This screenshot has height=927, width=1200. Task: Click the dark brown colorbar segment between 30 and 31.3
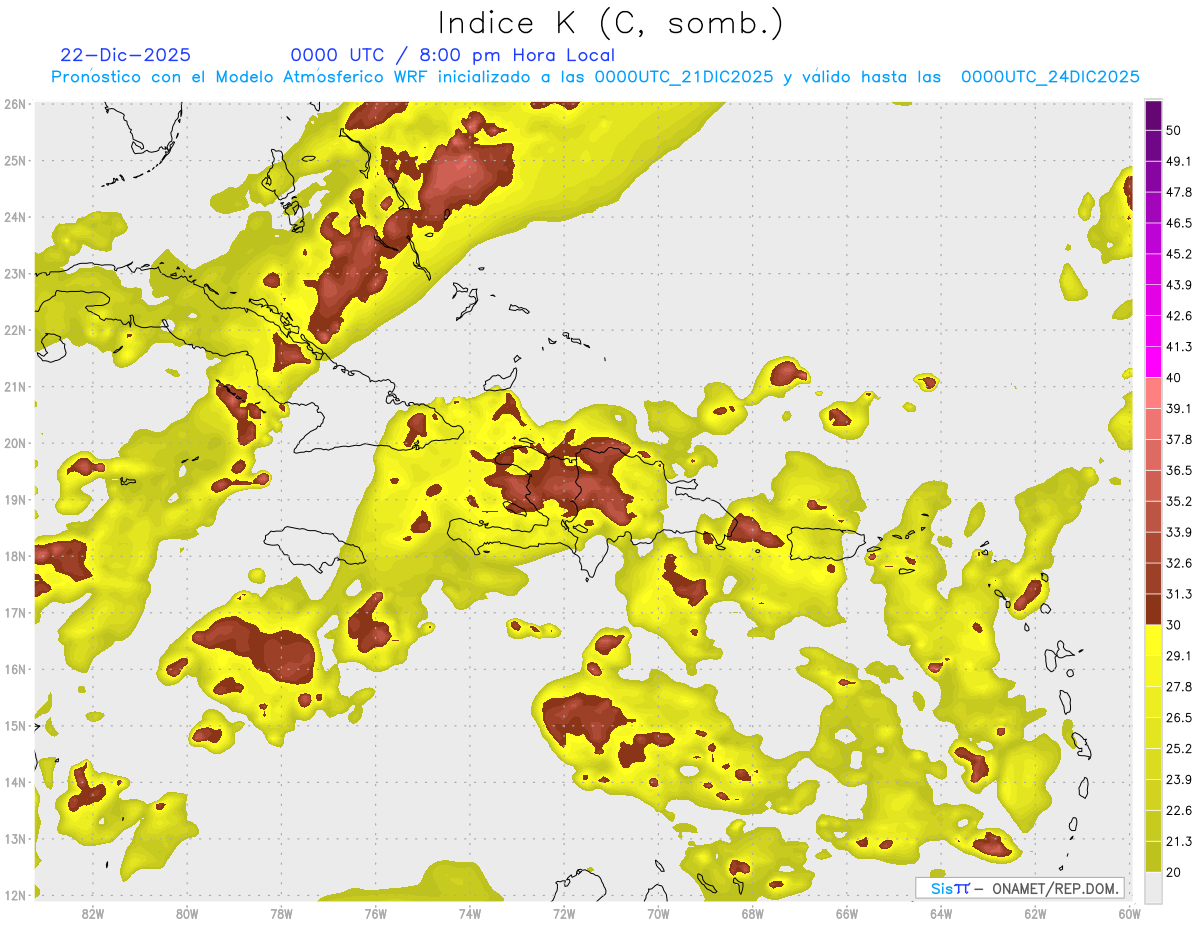1153,609
